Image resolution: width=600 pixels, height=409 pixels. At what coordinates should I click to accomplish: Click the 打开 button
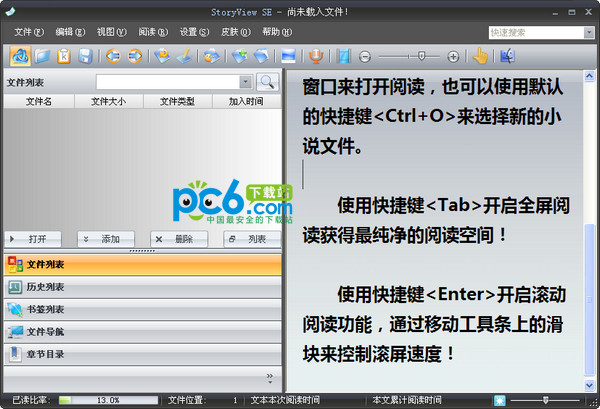point(33,239)
